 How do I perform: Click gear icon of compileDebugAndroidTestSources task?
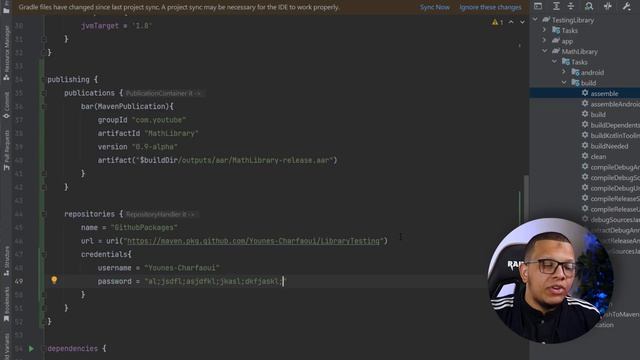click(585, 167)
